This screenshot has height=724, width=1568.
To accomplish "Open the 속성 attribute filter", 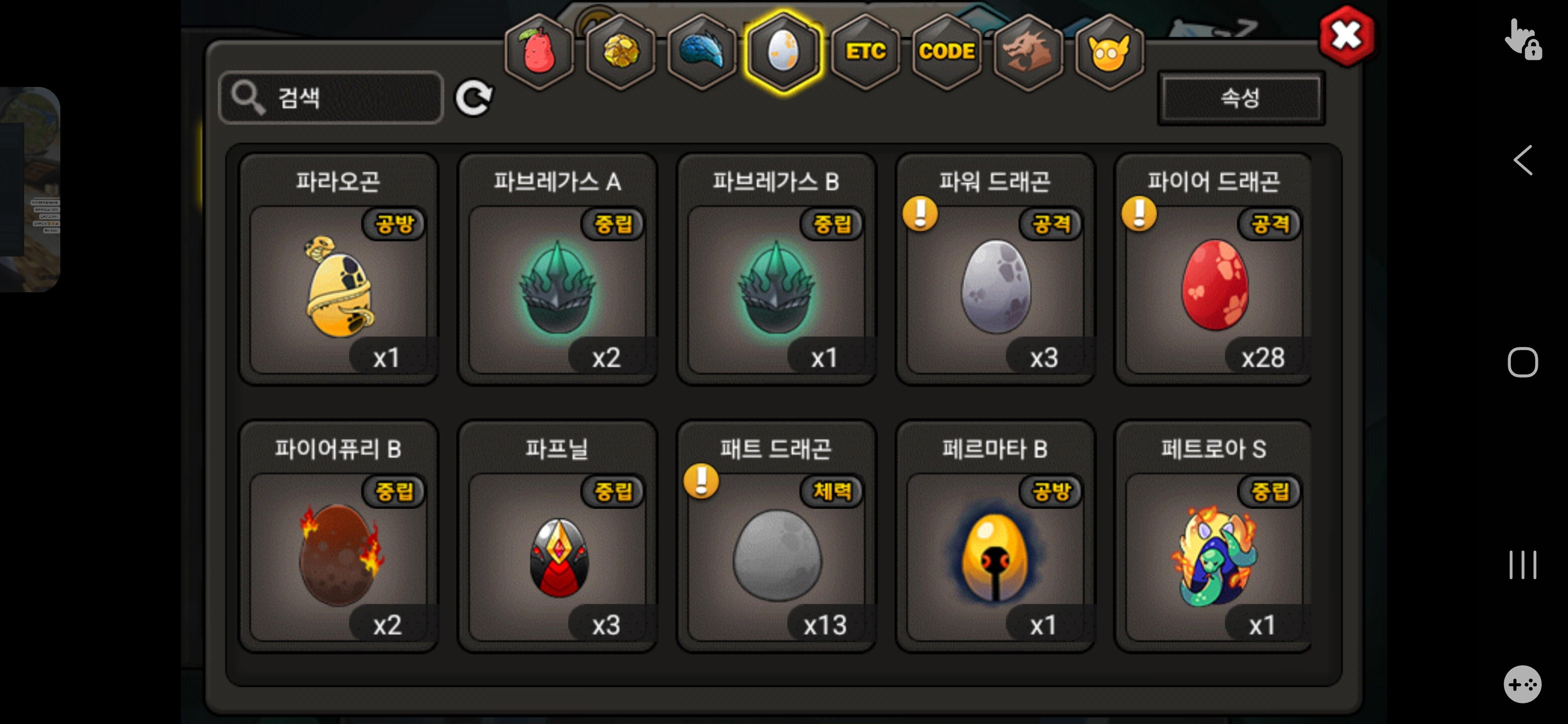I will coord(1240,98).
